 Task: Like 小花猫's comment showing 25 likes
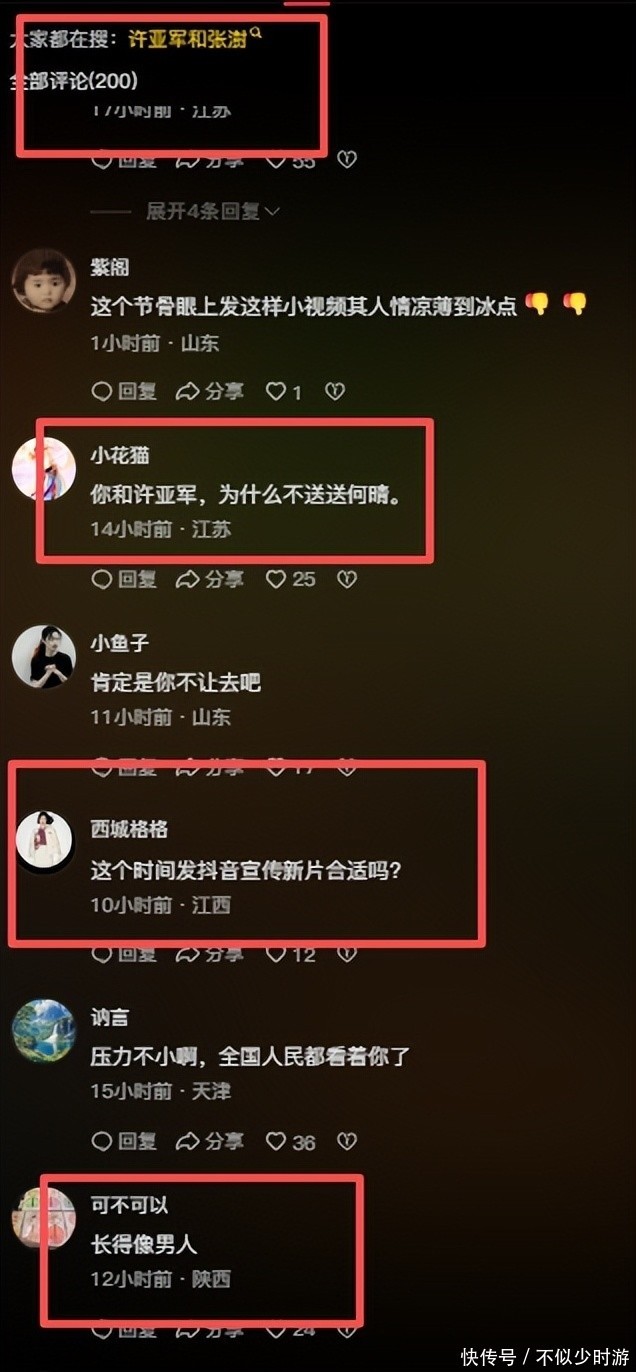click(276, 579)
